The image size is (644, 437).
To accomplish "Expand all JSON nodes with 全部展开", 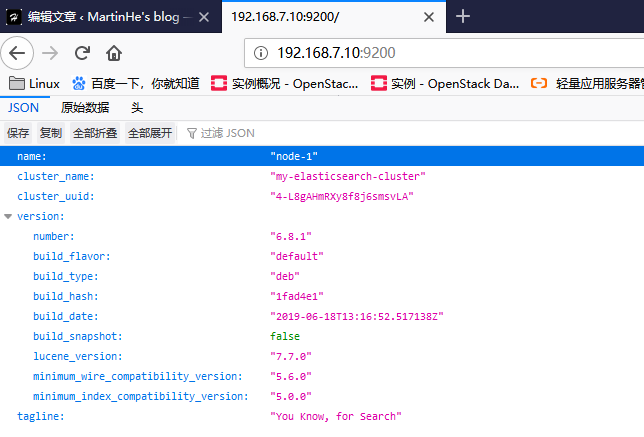I will pos(150,133).
